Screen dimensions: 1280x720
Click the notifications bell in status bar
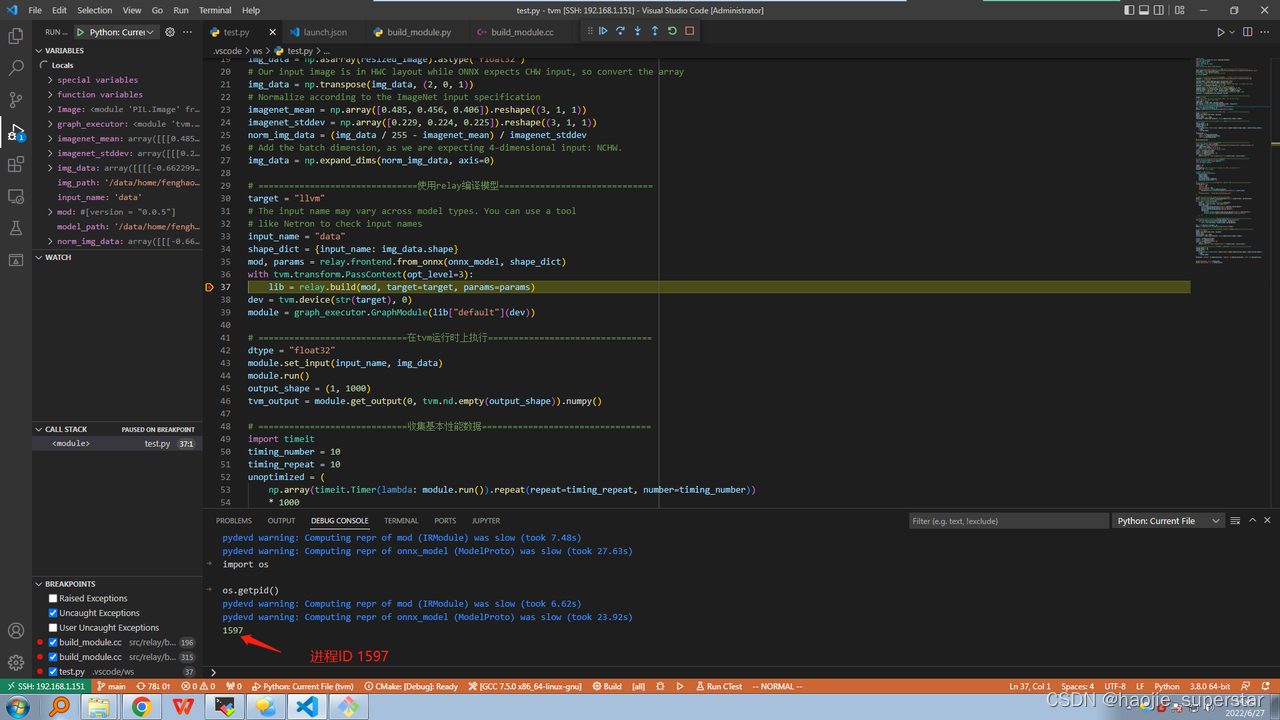point(1266,687)
